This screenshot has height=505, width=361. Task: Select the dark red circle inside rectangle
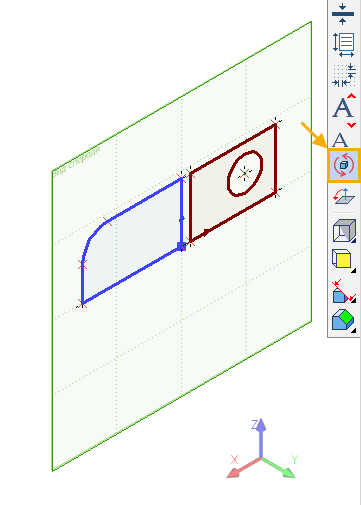pos(245,173)
